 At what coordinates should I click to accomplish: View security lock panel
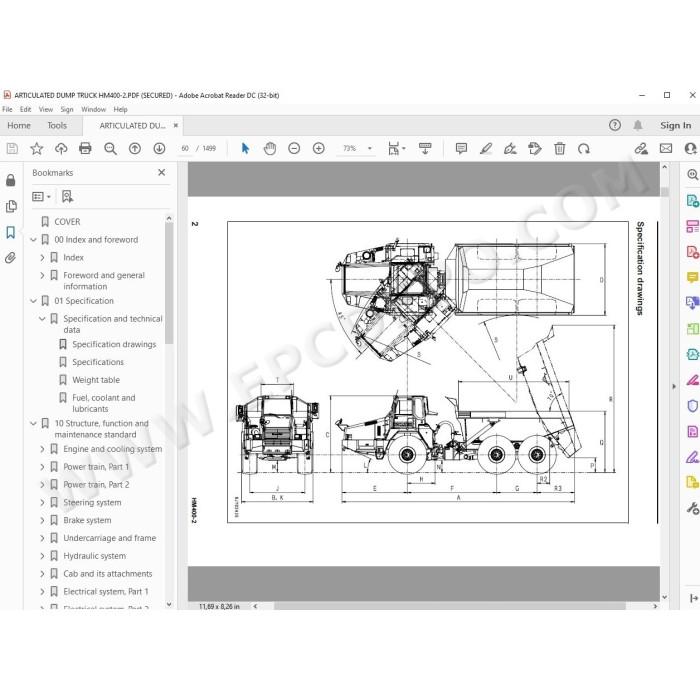[11, 180]
